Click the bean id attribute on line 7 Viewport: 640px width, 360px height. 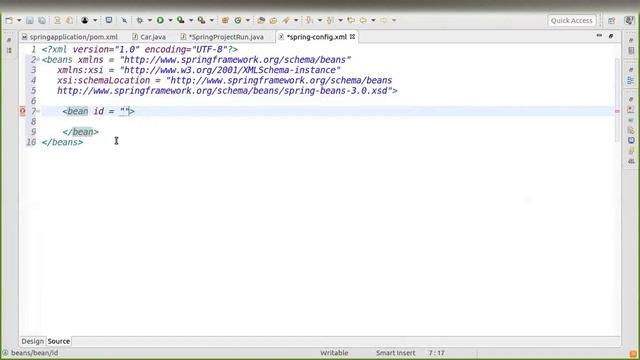click(99, 111)
